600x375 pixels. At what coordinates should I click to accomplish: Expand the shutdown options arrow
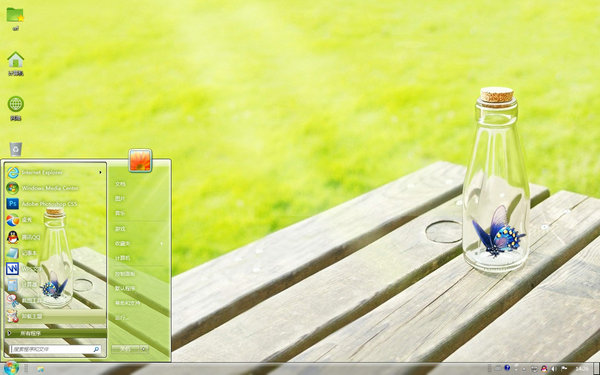coord(144,349)
